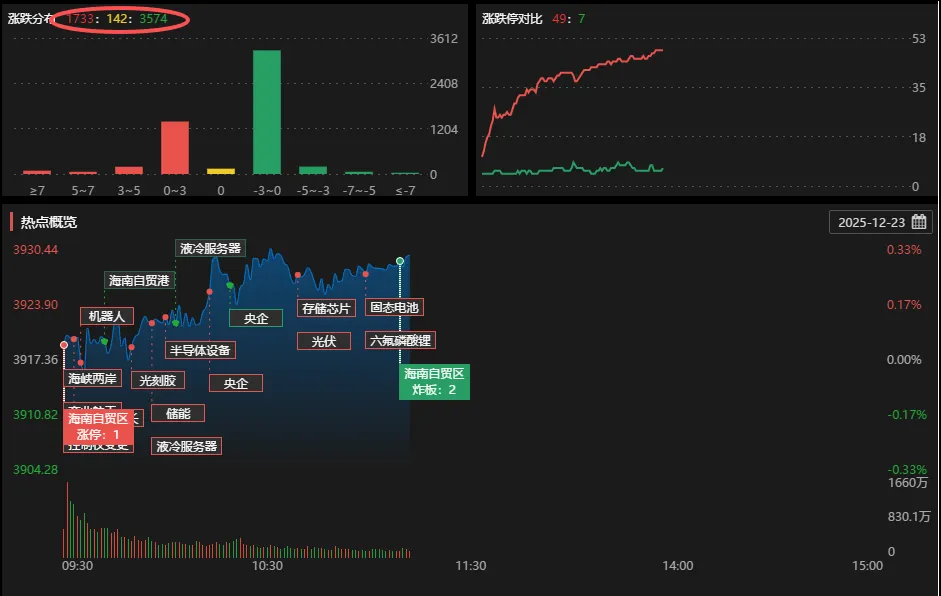Click the 储能 hotspot tag

pyautogui.click(x=178, y=413)
